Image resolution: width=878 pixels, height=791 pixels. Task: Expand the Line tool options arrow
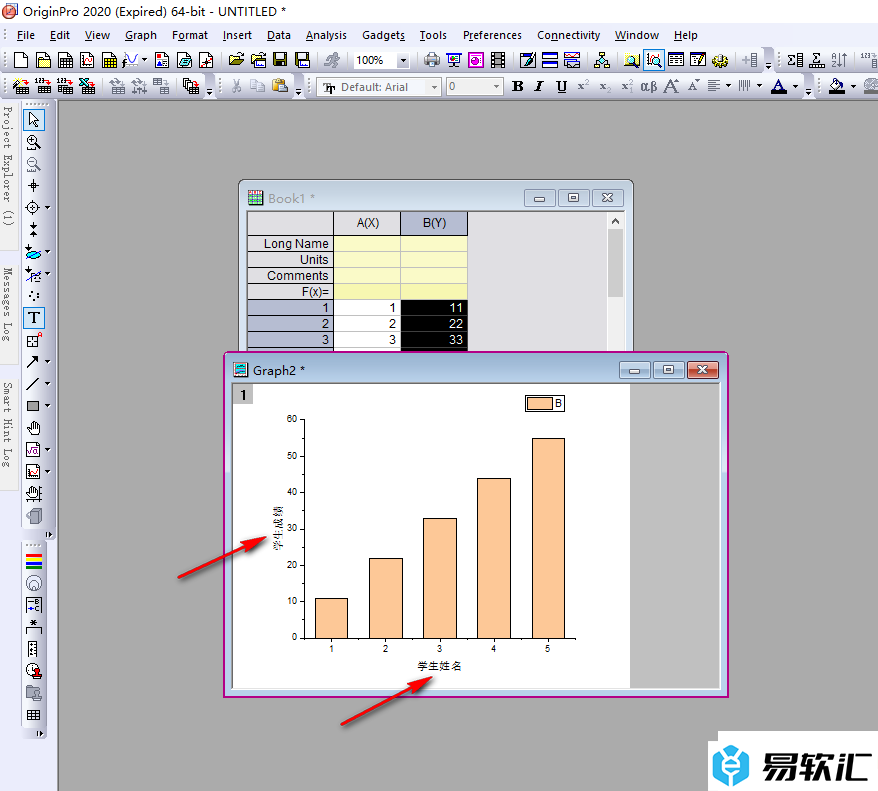click(48, 383)
